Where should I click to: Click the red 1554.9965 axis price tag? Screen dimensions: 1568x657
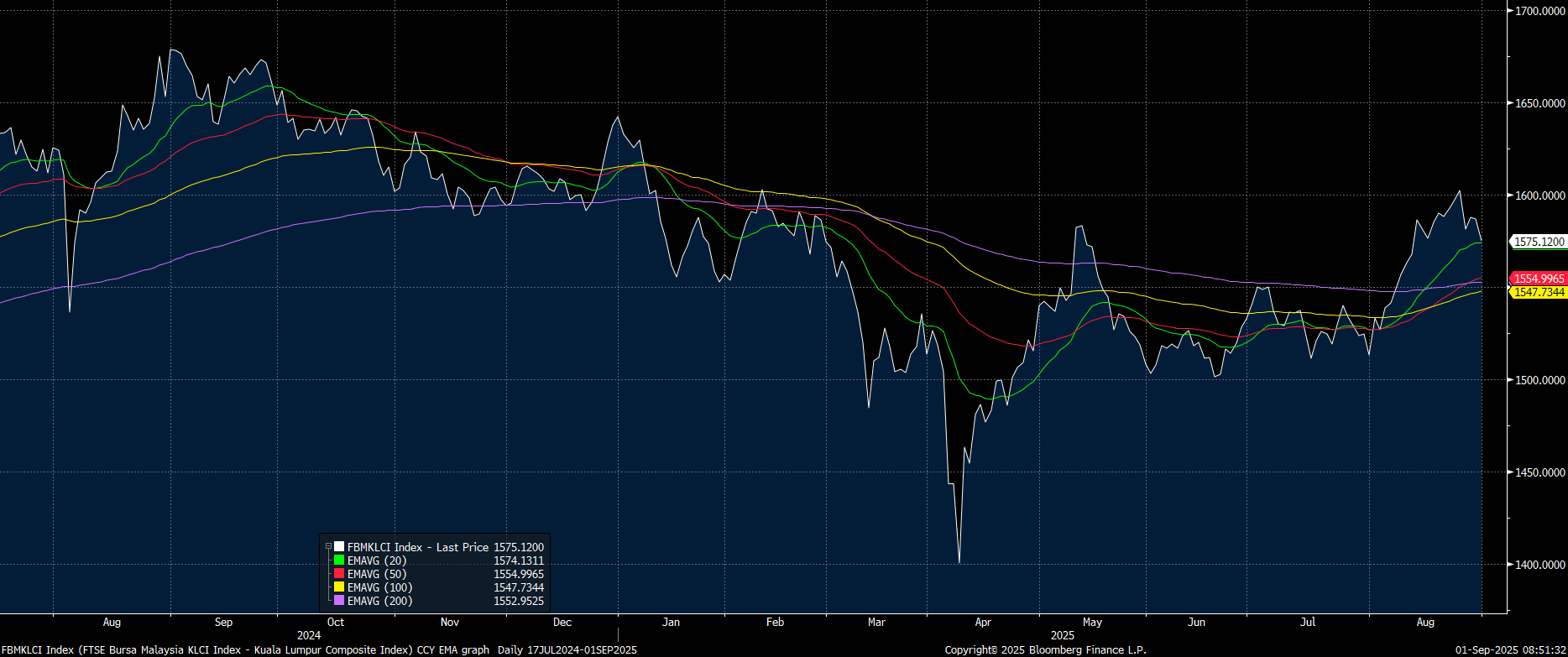click(1539, 279)
